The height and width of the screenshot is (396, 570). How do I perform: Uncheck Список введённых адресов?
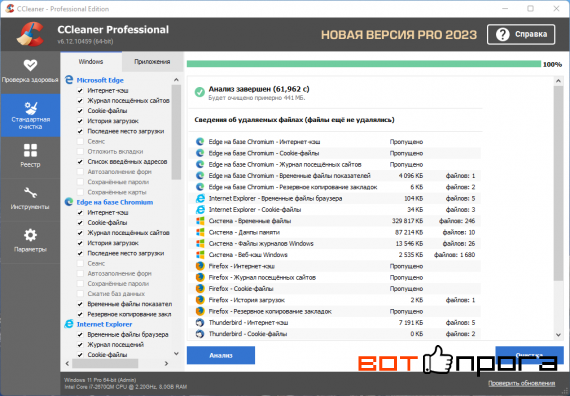point(80,162)
